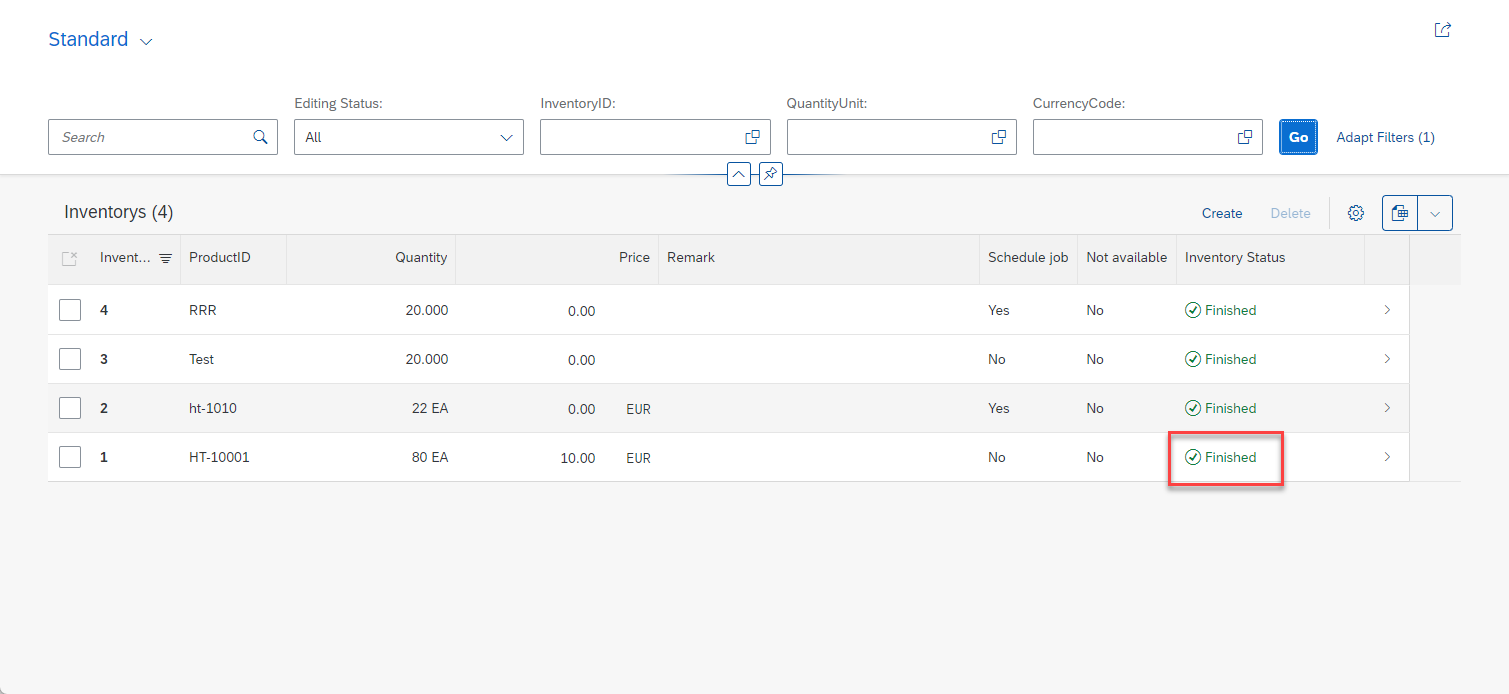Screen dimensions: 1509x694
Task: Open the Standard view variant dropdown
Action: 146,42
